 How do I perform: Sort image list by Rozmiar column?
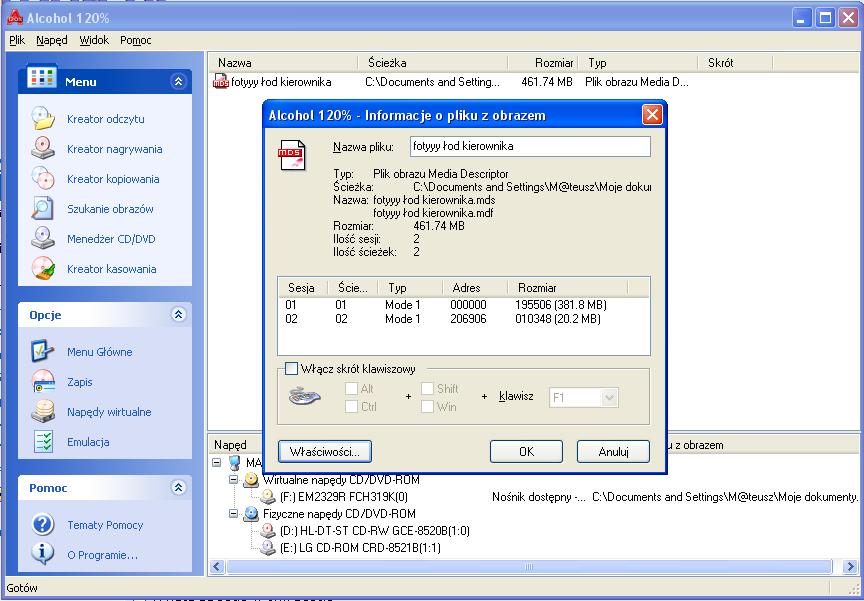[543, 63]
